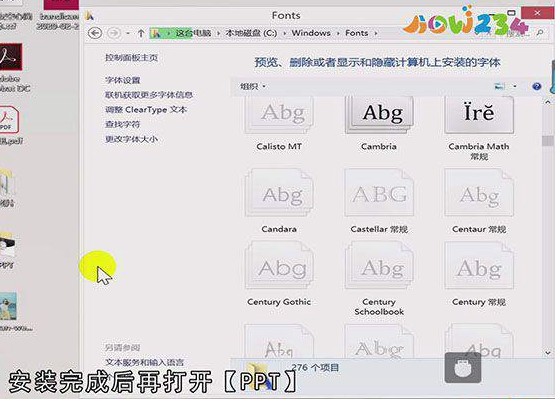Click 这台电脑 in the address path

coord(193,33)
